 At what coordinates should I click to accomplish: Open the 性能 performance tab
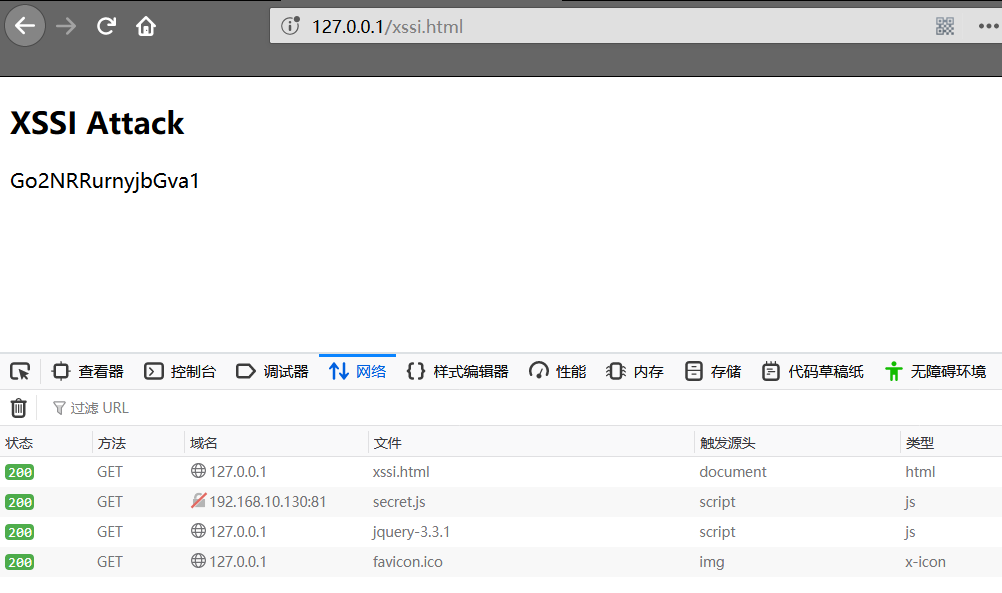[x=558, y=372]
